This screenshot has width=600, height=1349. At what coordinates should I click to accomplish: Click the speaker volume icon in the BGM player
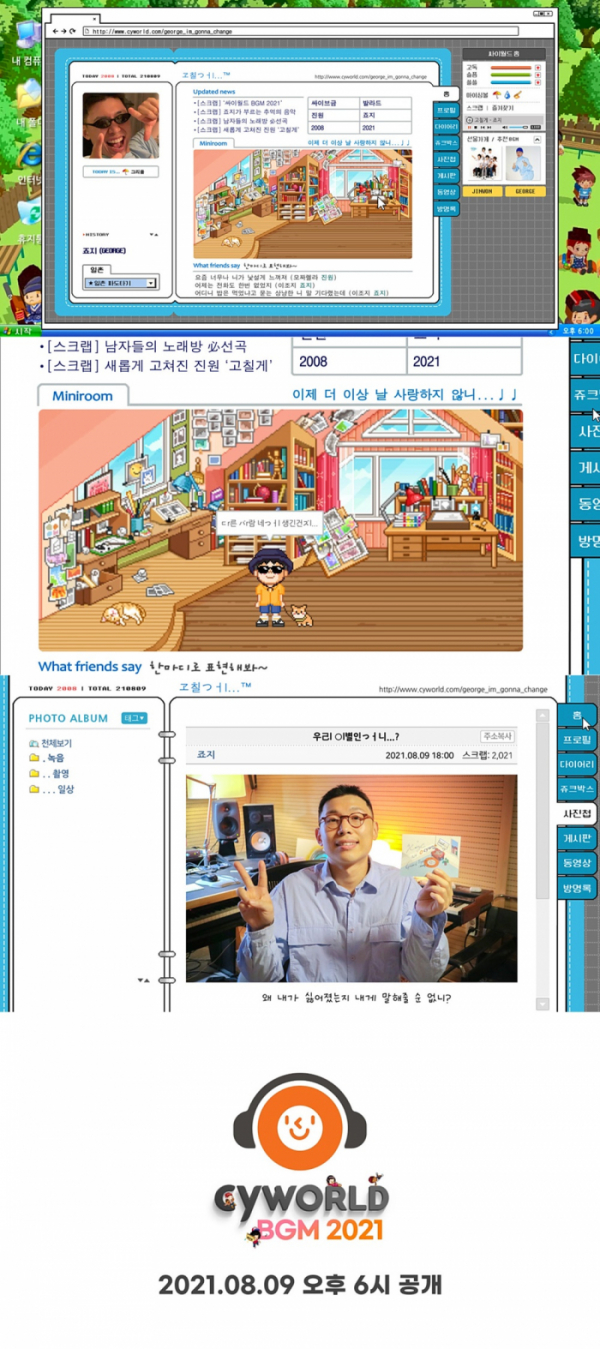click(x=505, y=127)
